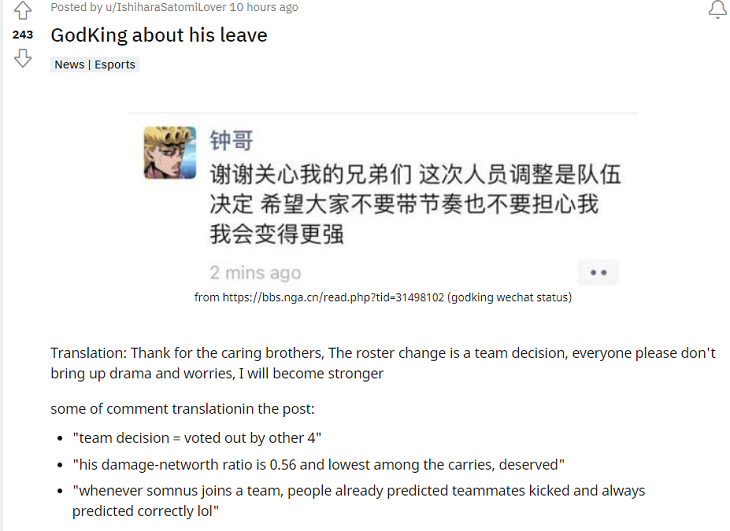The width and height of the screenshot is (730, 531).
Task: Click the 2 mins ago label
Action: [255, 273]
